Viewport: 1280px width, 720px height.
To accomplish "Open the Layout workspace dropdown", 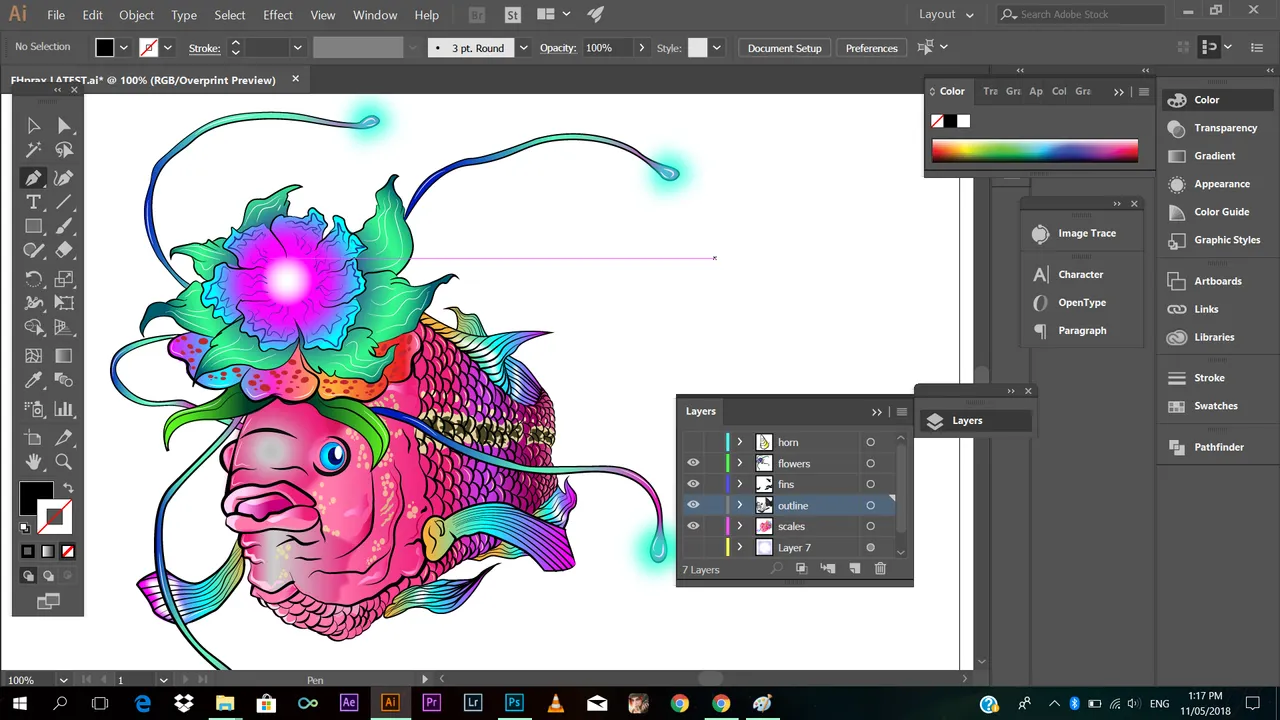I will (946, 15).
